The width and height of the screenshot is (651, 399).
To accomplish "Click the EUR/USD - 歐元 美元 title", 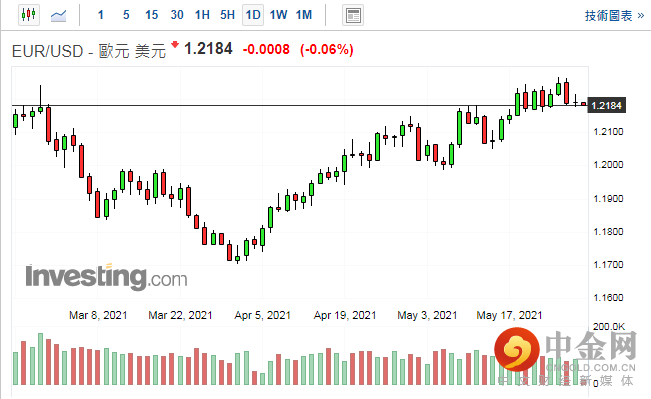I will 89,51.
